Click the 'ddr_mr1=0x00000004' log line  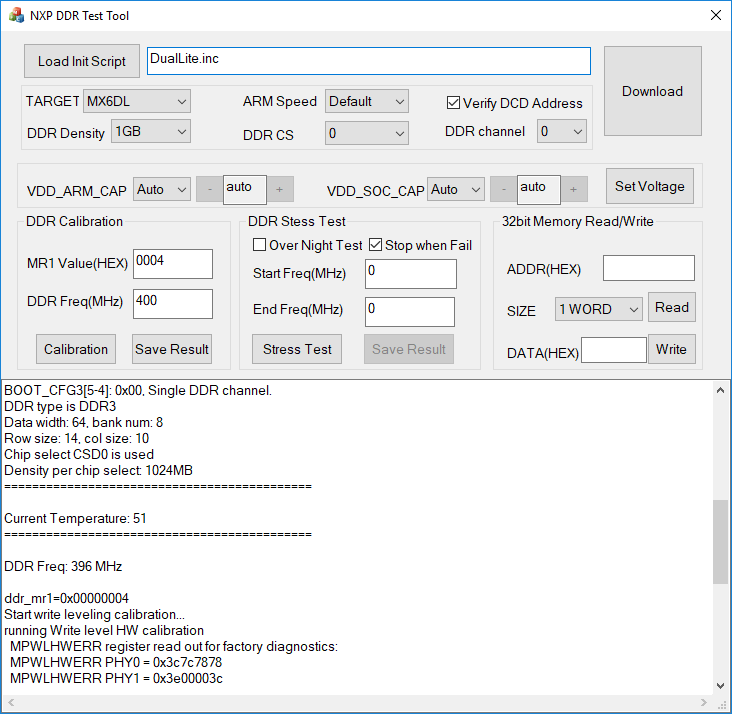66,598
